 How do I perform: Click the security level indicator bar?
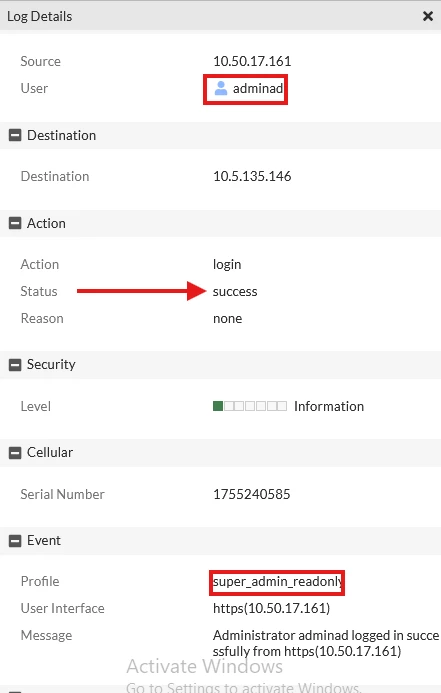250,406
